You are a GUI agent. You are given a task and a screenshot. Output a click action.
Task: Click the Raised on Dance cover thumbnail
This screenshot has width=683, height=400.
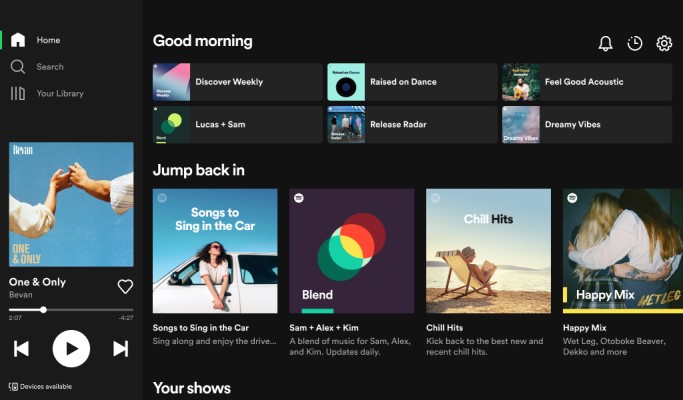click(x=346, y=82)
